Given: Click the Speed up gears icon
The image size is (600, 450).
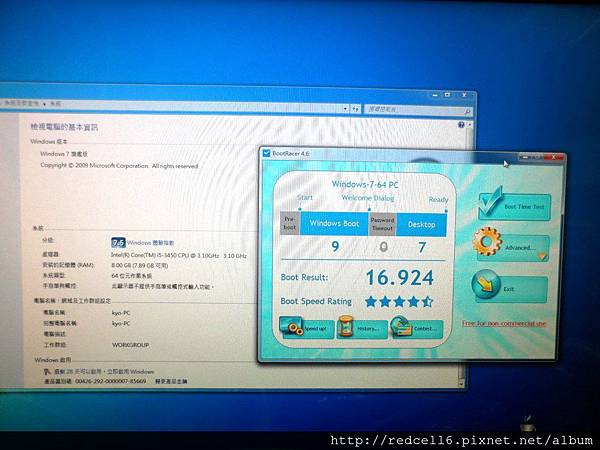Looking at the screenshot, I should (292, 327).
